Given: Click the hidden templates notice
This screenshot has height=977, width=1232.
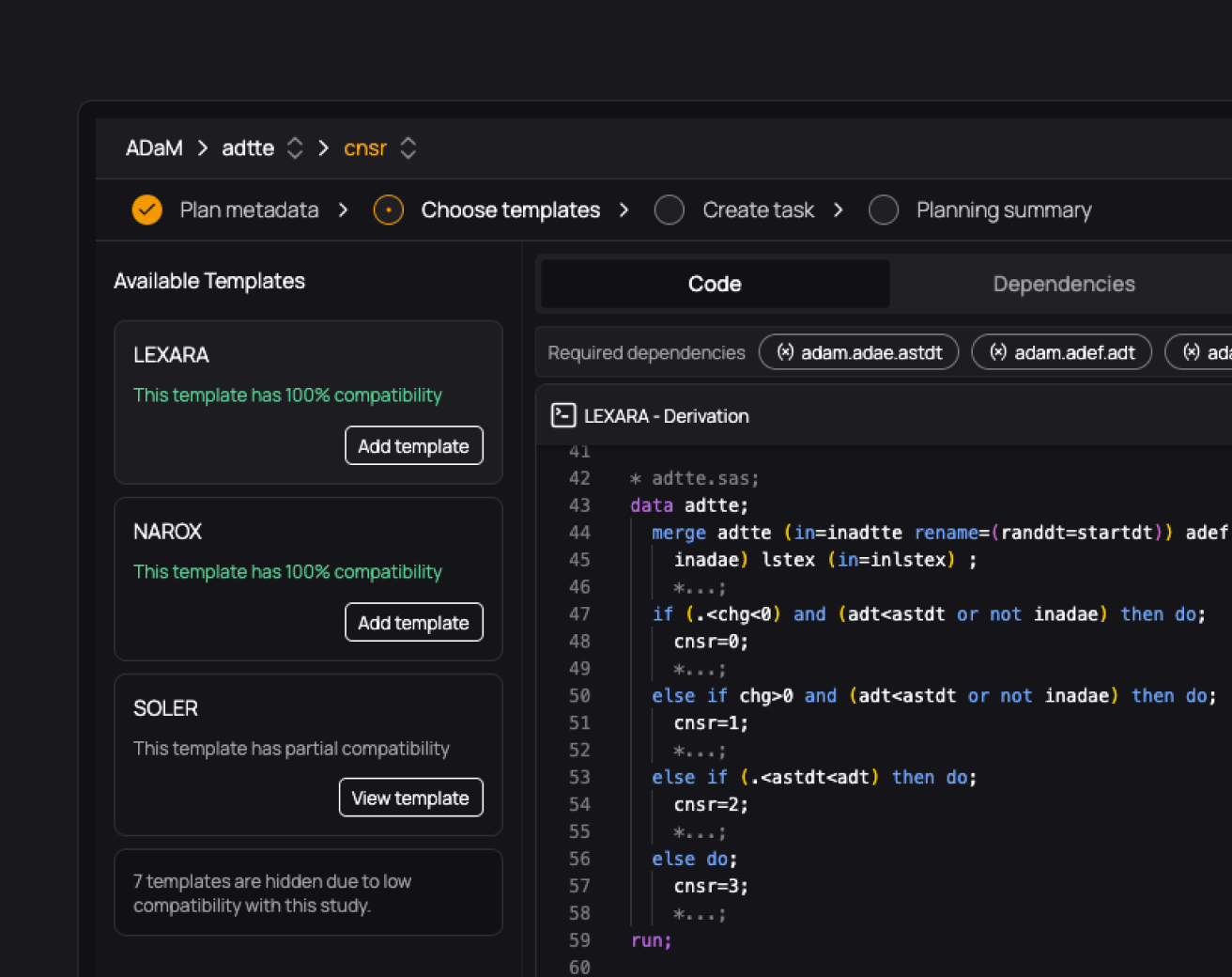Looking at the screenshot, I should [308, 892].
